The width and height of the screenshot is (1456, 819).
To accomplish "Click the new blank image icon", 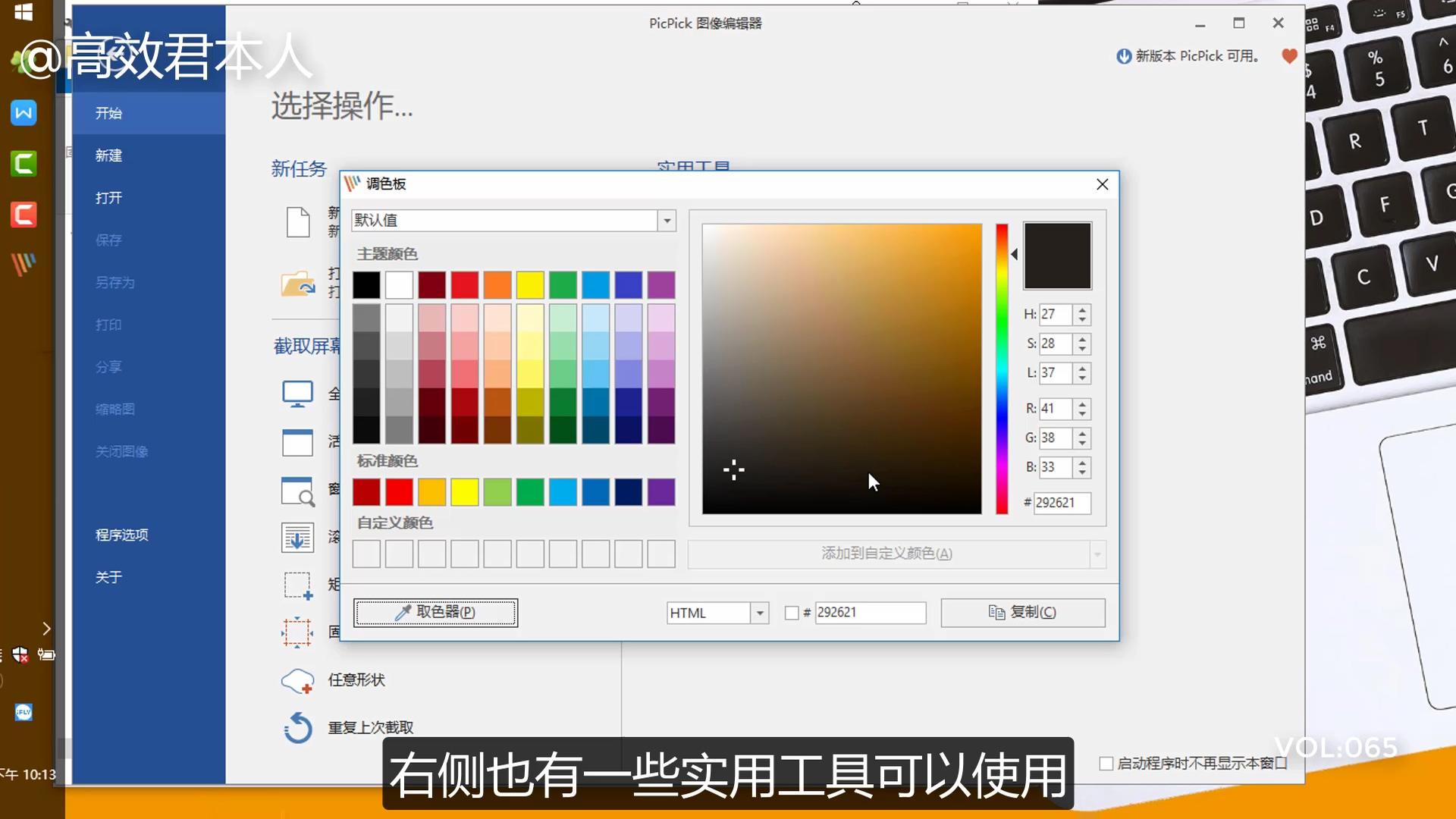I will coord(298,221).
